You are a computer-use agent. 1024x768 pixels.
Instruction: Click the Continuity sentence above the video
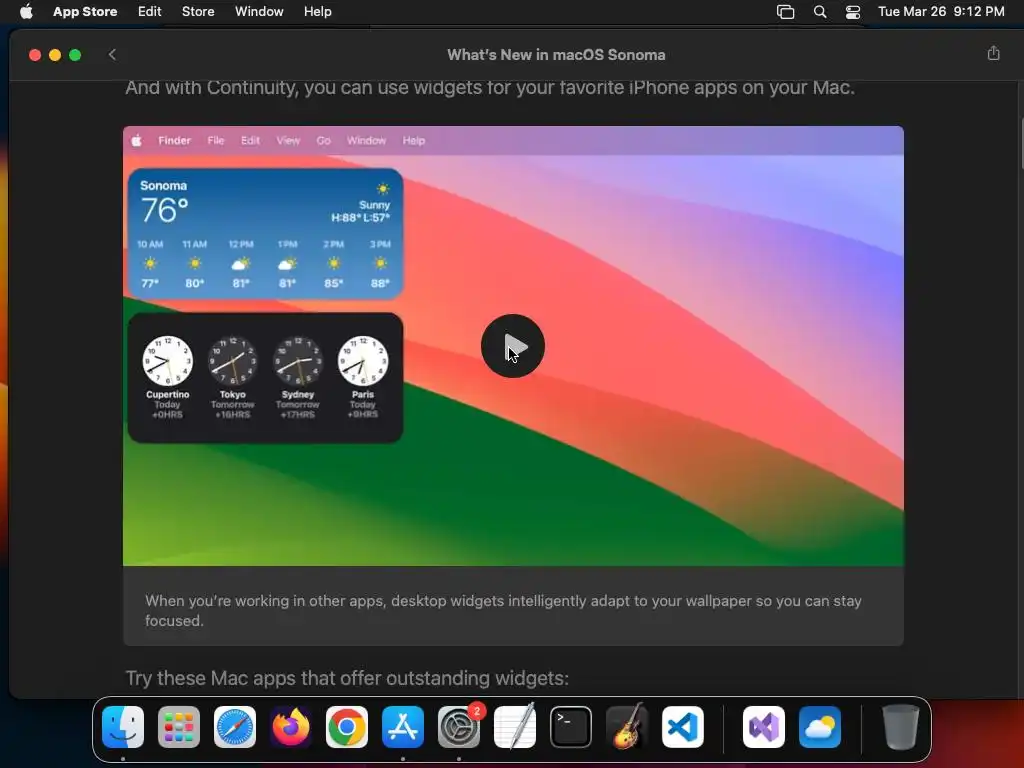coord(490,88)
